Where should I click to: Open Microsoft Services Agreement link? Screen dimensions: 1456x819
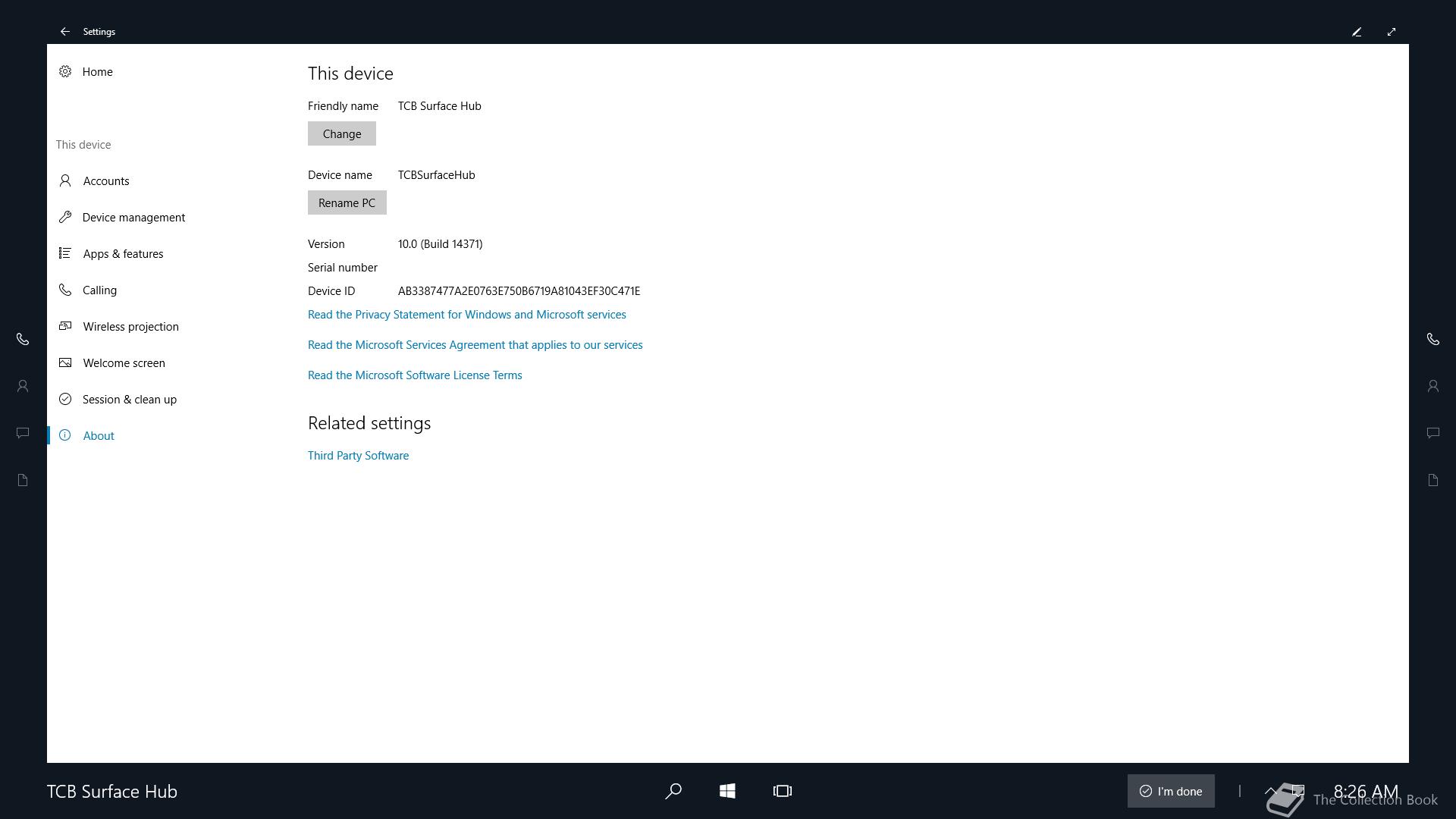475,344
